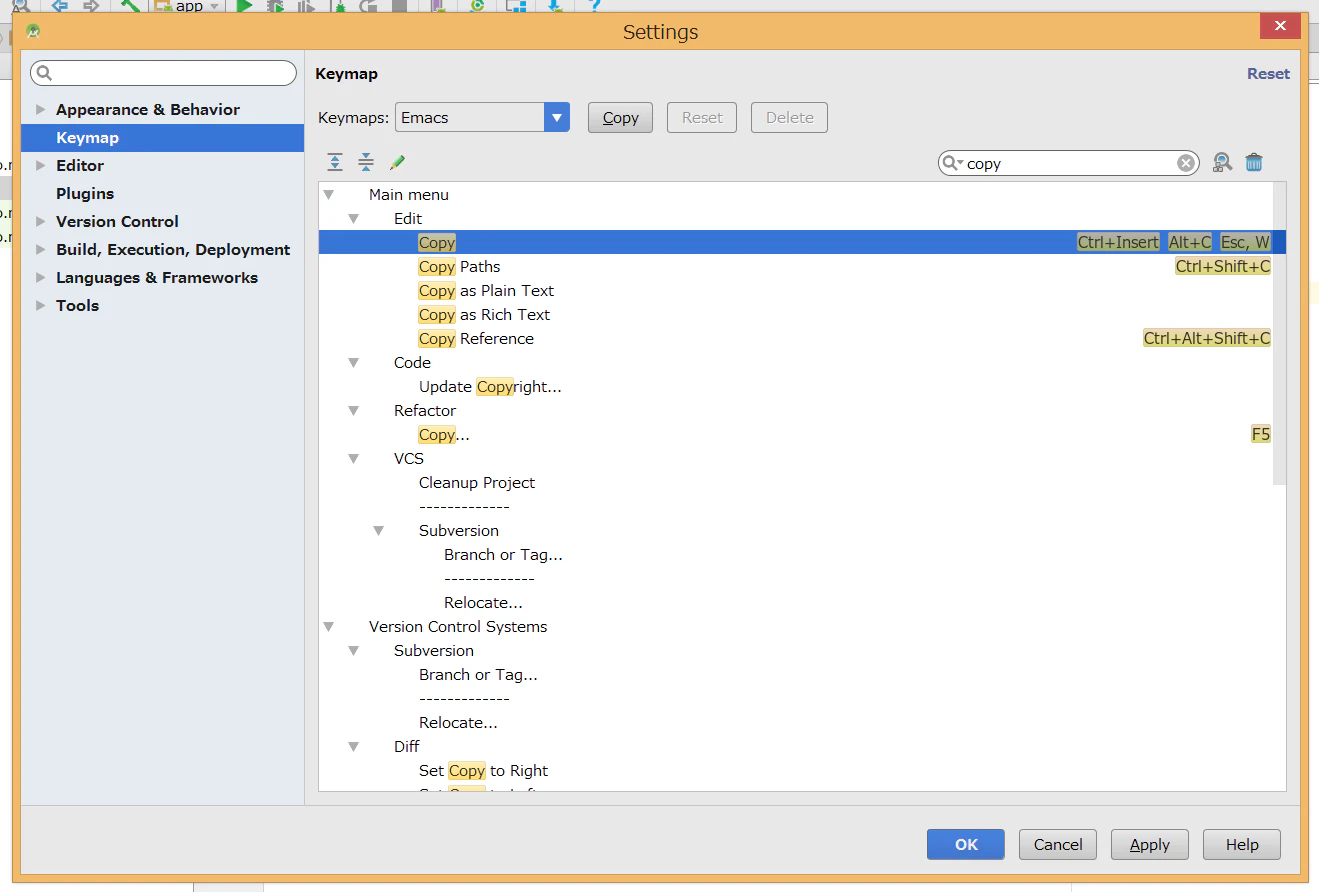
Task: Click the trash icon beside the filter field
Action: tap(1254, 163)
